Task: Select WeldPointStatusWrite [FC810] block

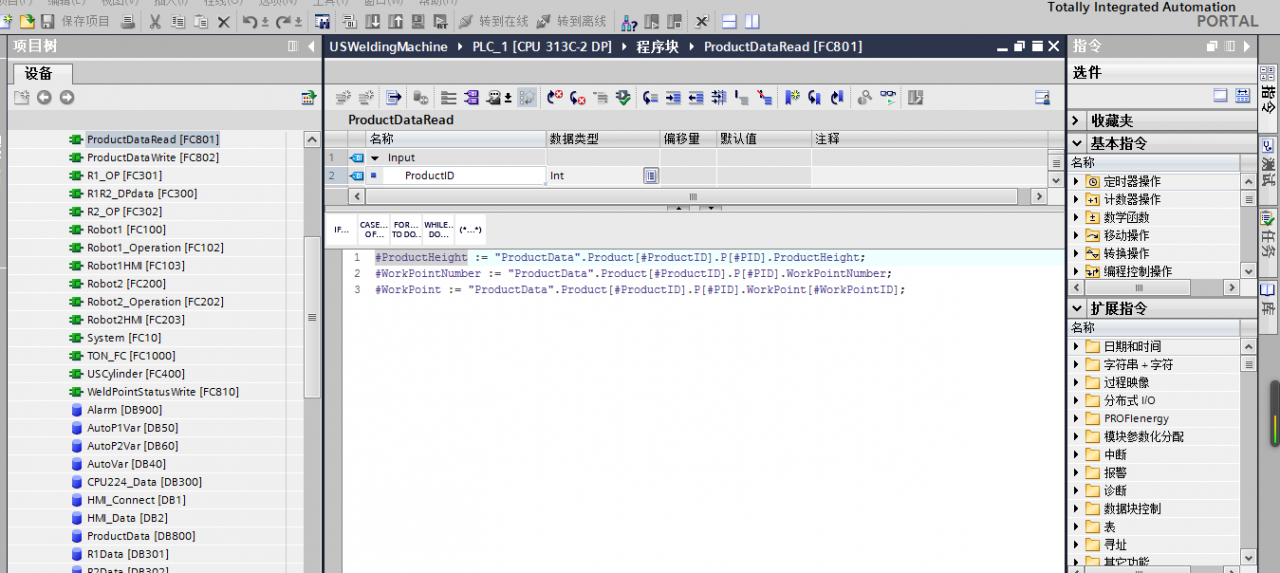Action: 163,392
